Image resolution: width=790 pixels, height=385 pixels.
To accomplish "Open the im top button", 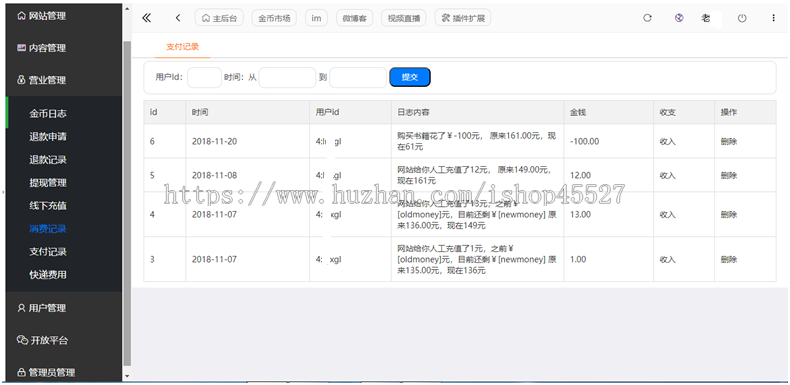I will click(316, 18).
